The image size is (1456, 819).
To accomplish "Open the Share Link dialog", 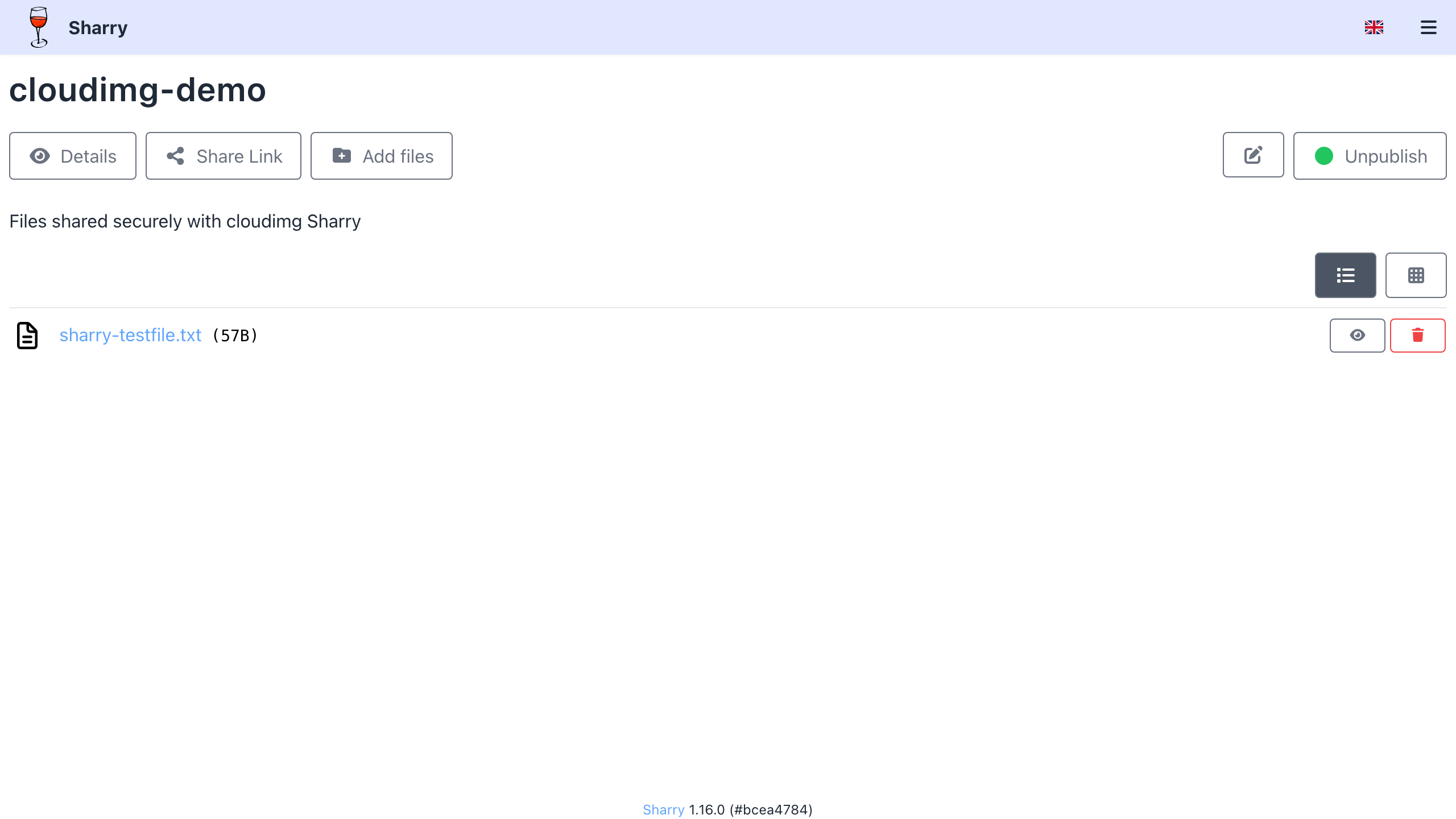I will [x=224, y=156].
